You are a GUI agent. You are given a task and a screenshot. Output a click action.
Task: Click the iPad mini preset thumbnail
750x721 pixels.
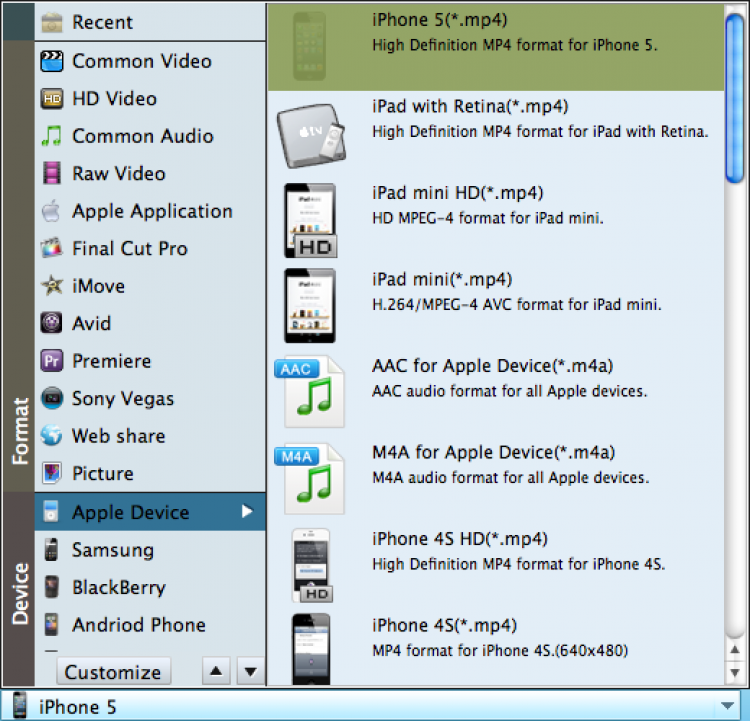click(310, 306)
